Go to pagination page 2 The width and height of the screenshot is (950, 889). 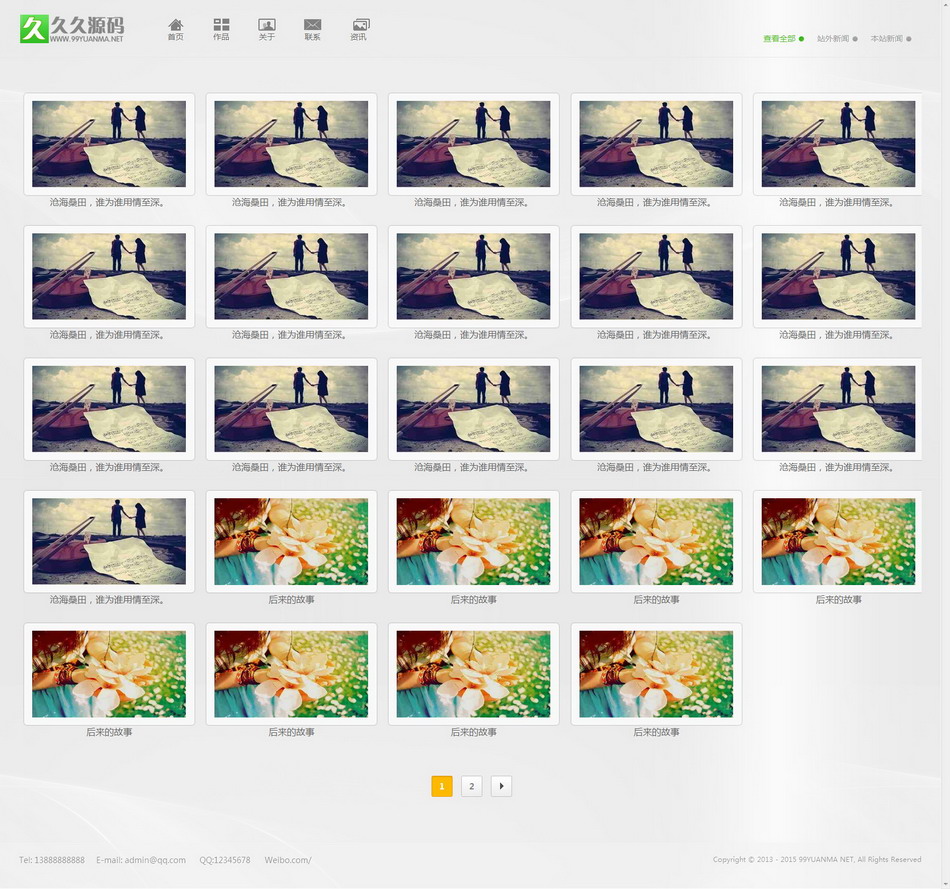471,786
